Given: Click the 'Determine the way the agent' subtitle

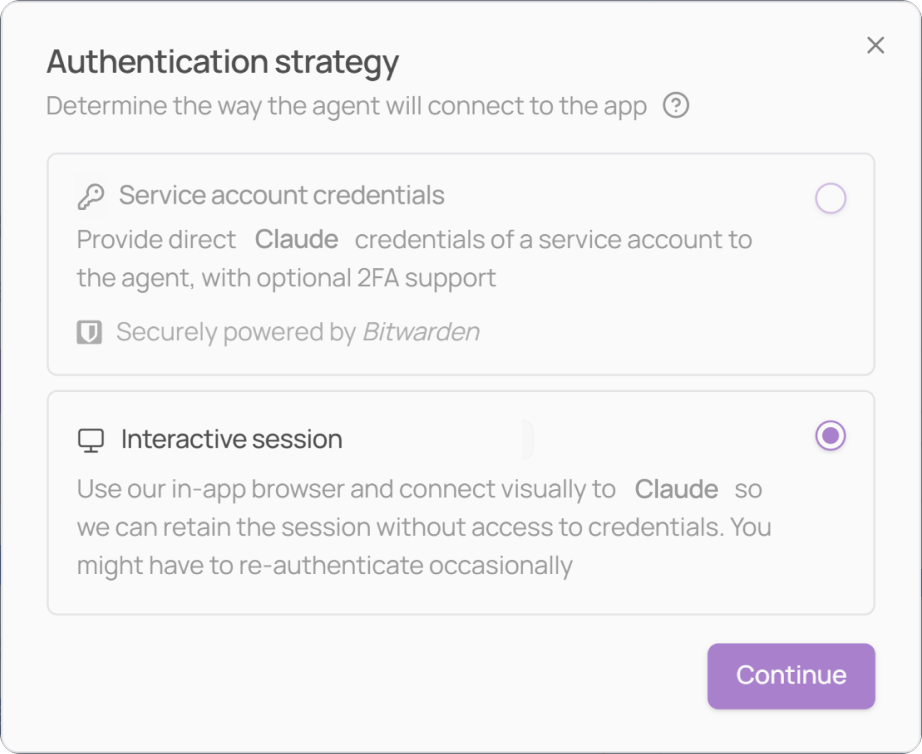Looking at the screenshot, I should (346, 106).
